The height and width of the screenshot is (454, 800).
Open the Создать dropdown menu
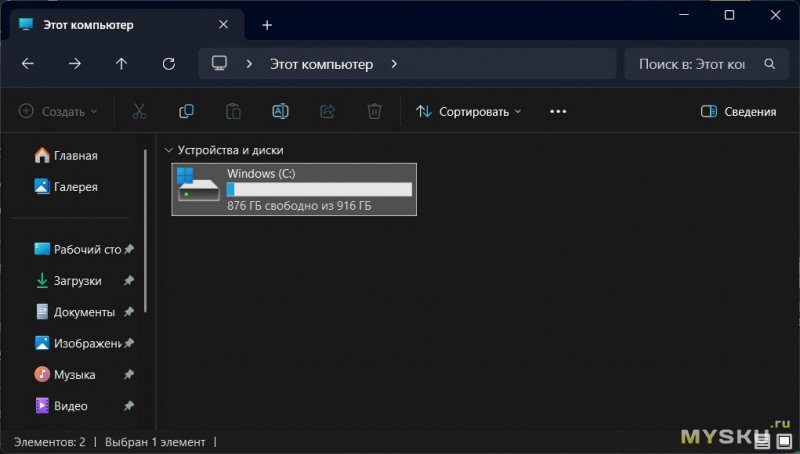(x=58, y=112)
